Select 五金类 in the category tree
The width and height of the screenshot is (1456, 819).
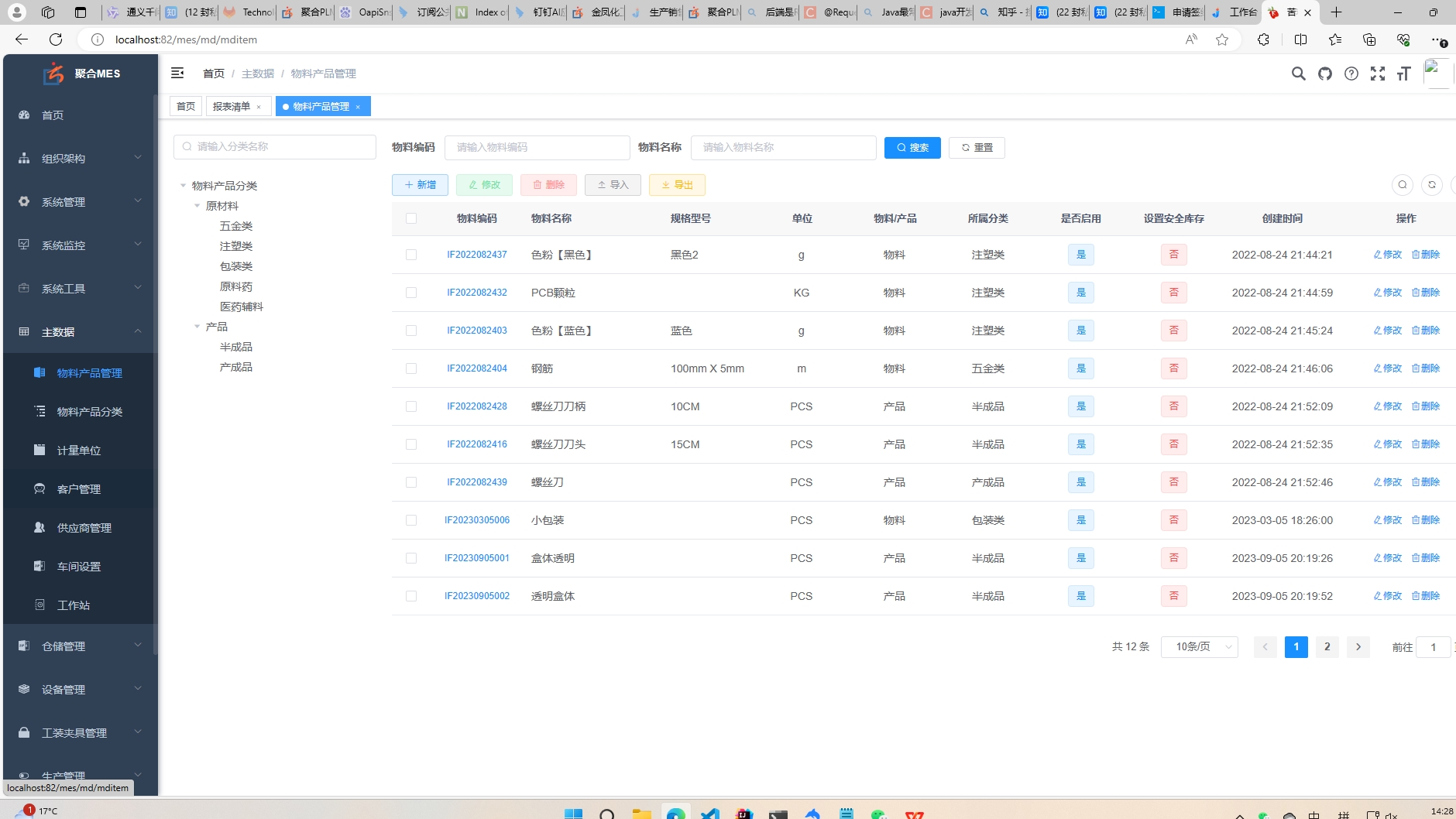point(236,226)
